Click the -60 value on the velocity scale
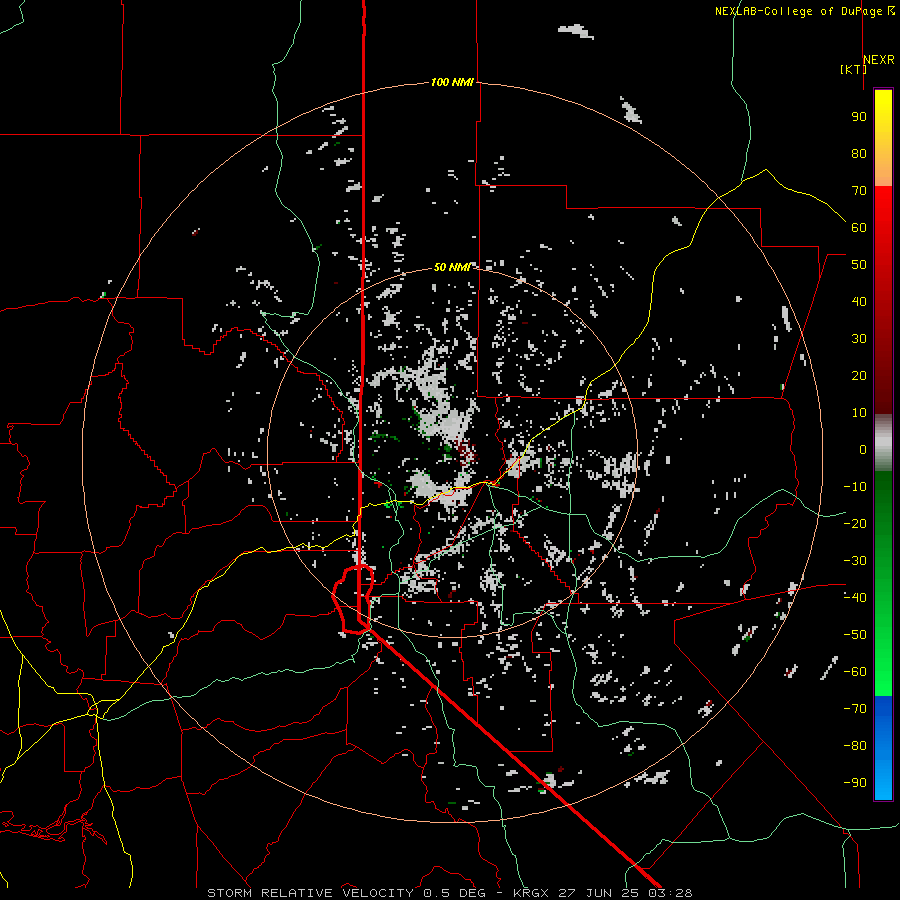 coord(855,672)
